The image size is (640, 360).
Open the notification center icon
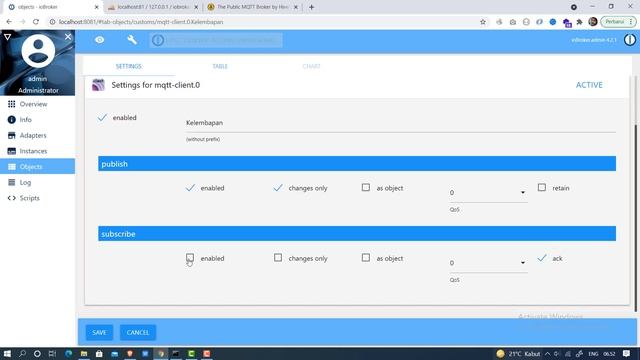(627, 353)
